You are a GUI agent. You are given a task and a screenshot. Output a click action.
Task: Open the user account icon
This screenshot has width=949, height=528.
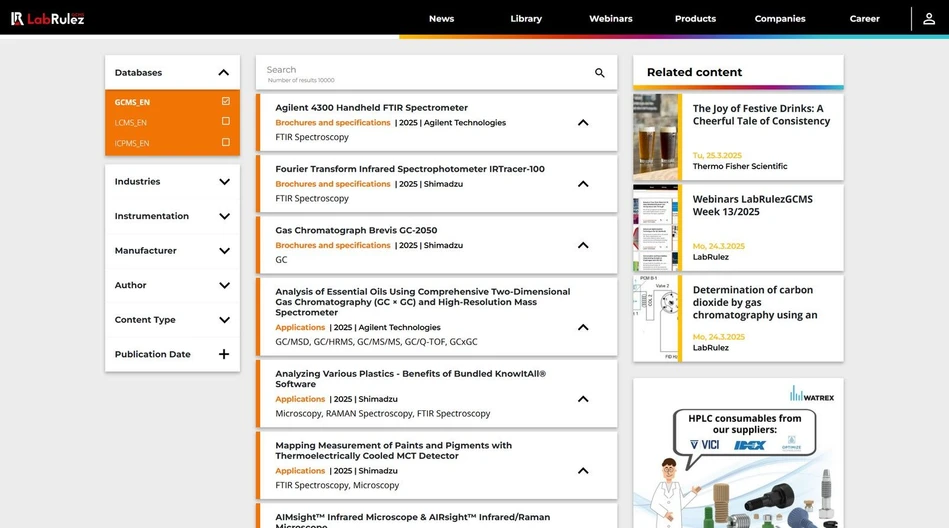928,19
